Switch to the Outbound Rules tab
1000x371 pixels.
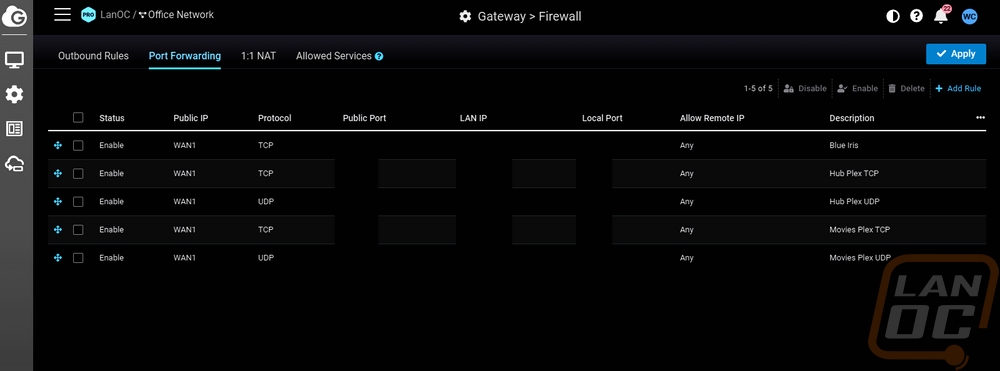93,56
